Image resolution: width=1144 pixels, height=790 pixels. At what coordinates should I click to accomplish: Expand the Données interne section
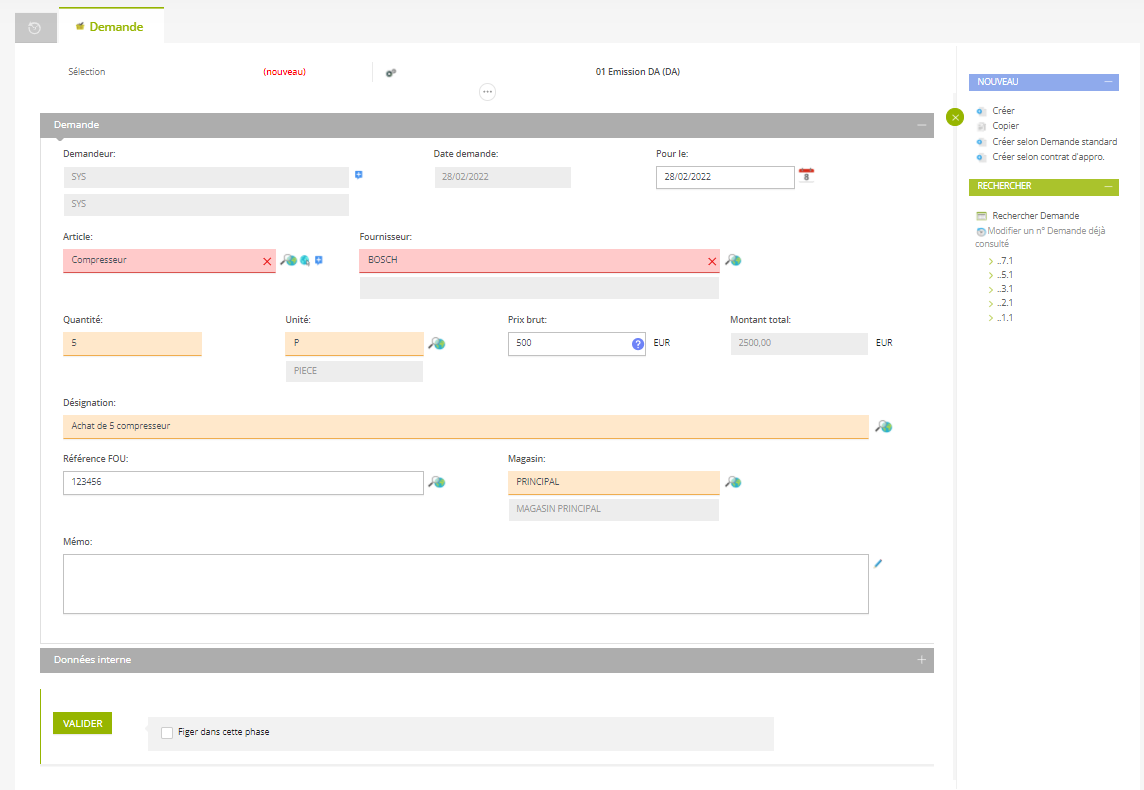[x=921, y=660]
